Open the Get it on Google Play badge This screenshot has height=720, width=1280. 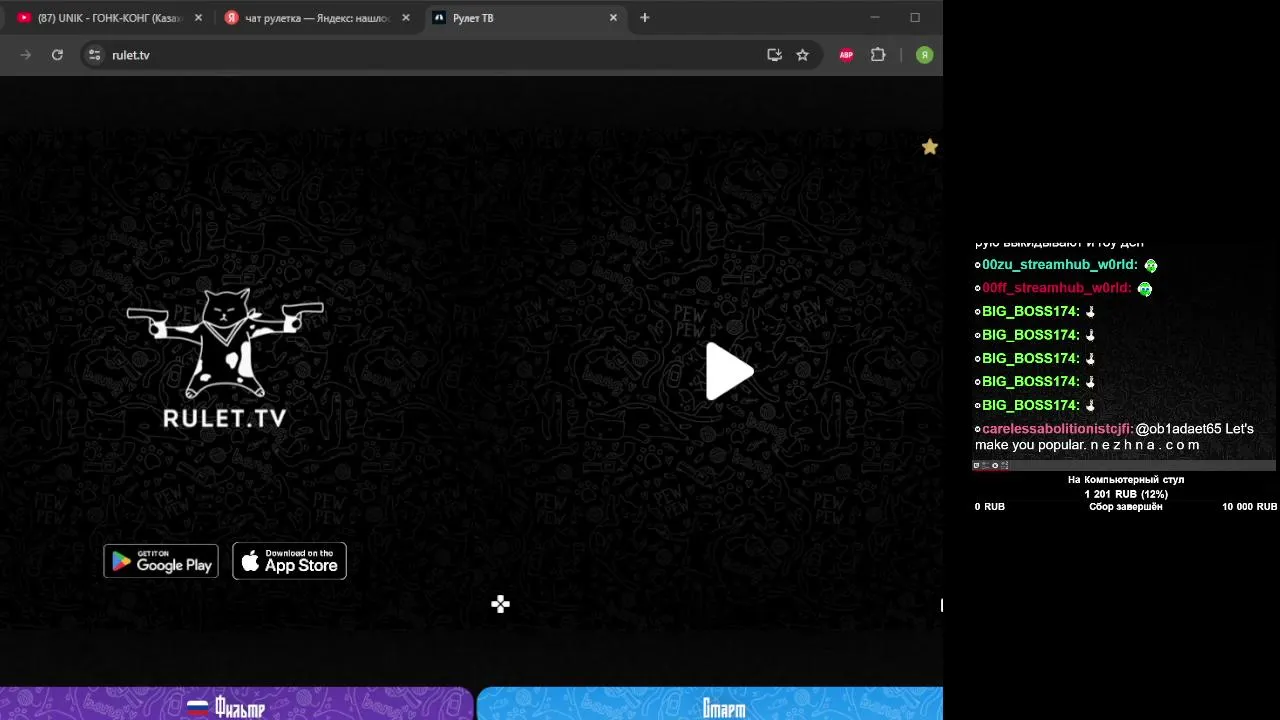pyautogui.click(x=161, y=561)
